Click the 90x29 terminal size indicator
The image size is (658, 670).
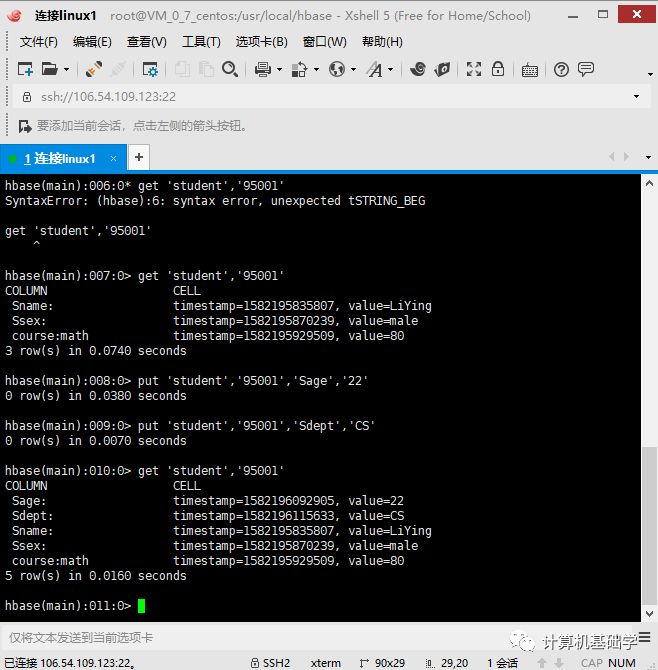tap(382, 663)
